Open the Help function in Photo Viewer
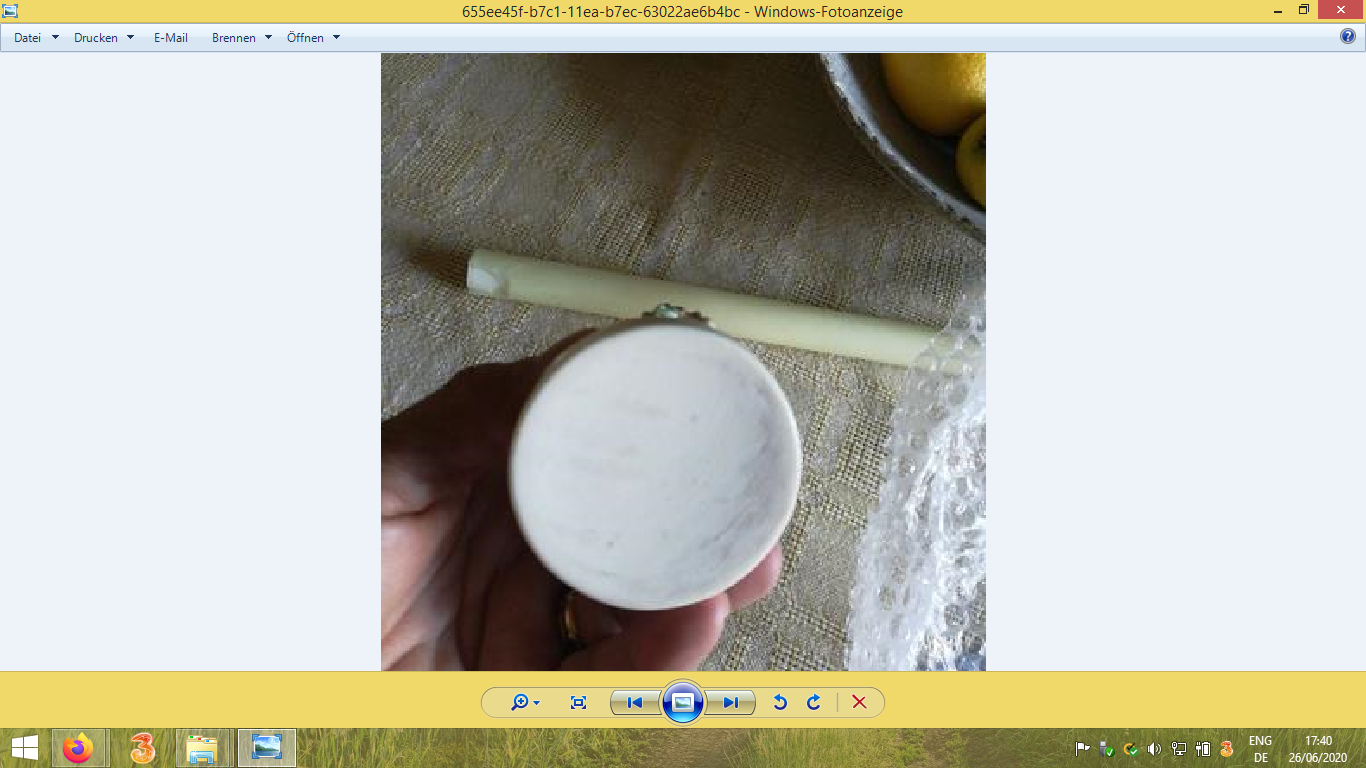Image resolution: width=1366 pixels, height=768 pixels. [x=1345, y=37]
